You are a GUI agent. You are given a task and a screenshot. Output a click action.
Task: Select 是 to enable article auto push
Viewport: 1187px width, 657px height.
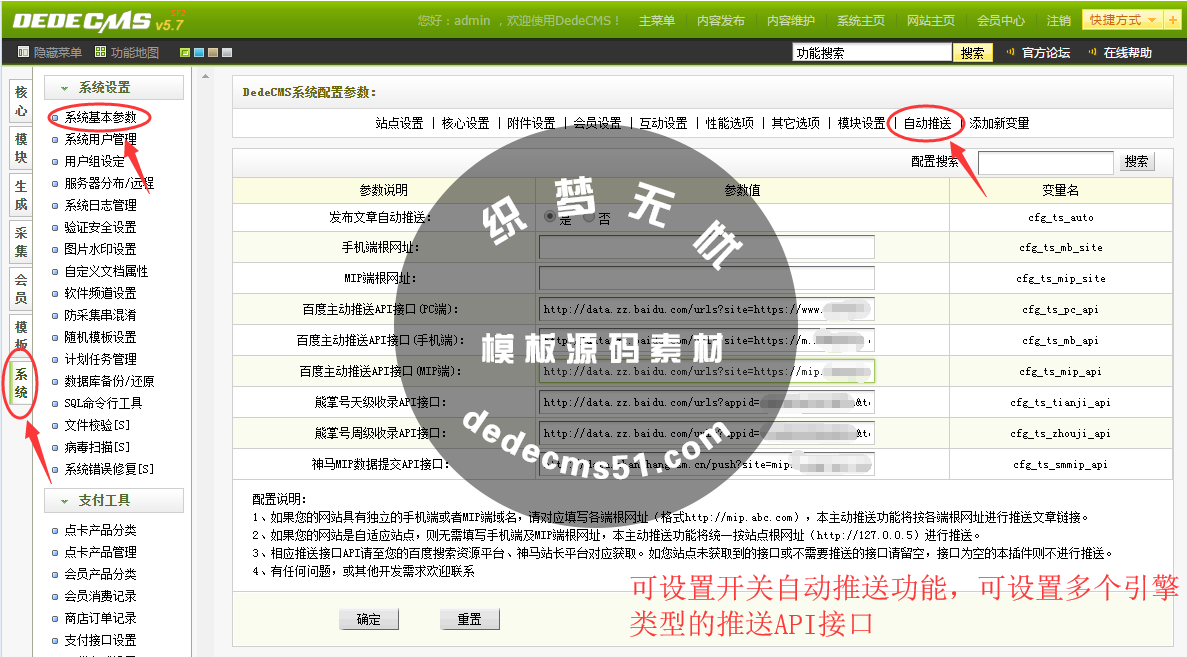tap(549, 216)
